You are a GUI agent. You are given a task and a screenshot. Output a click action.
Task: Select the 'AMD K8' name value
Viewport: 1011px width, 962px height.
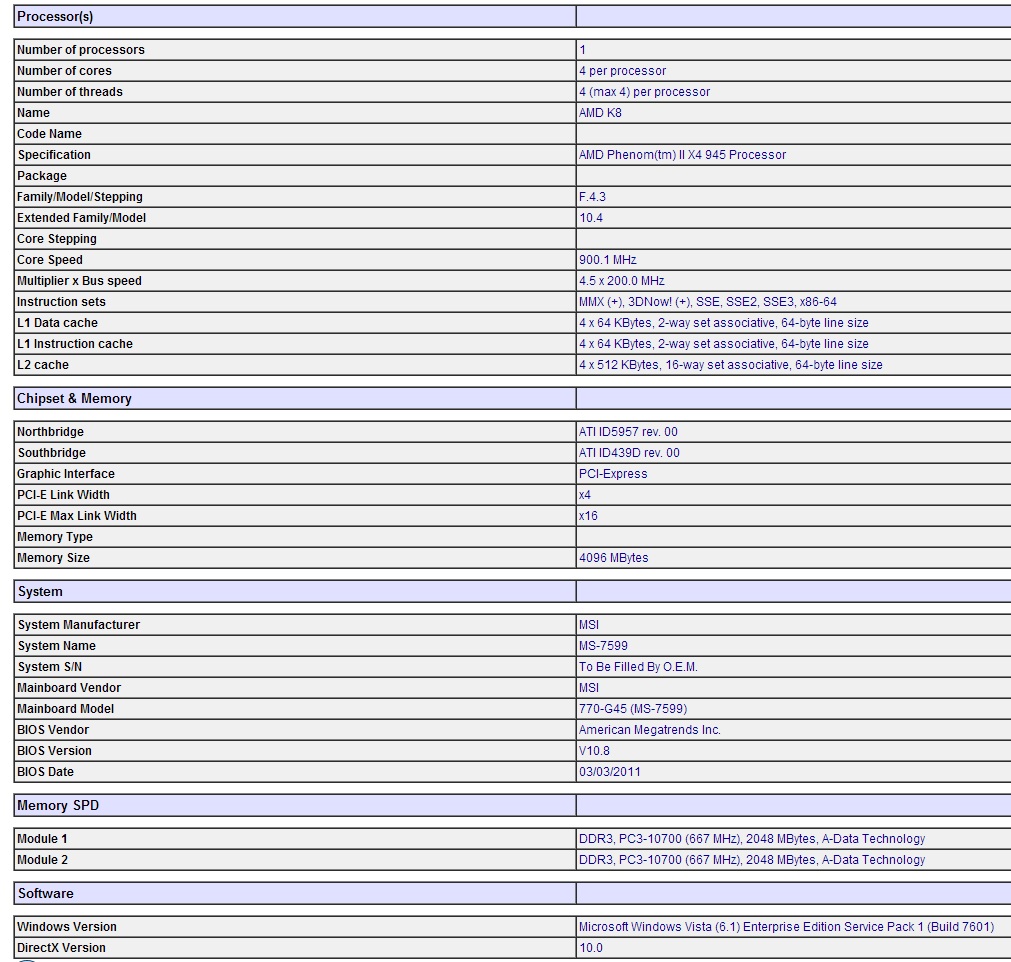pyautogui.click(x=600, y=113)
